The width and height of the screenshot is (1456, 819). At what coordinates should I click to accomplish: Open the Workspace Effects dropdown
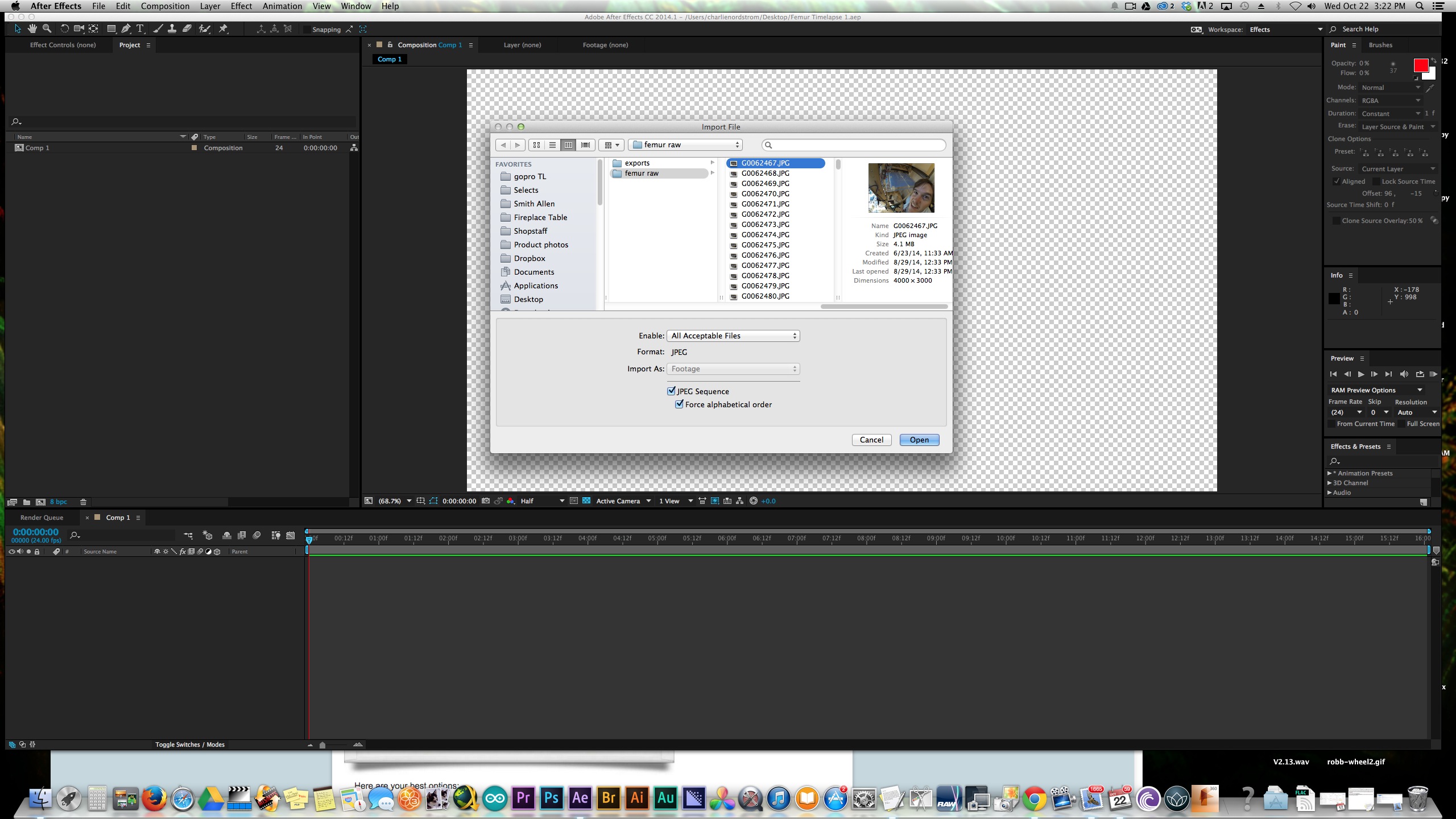click(x=1286, y=30)
